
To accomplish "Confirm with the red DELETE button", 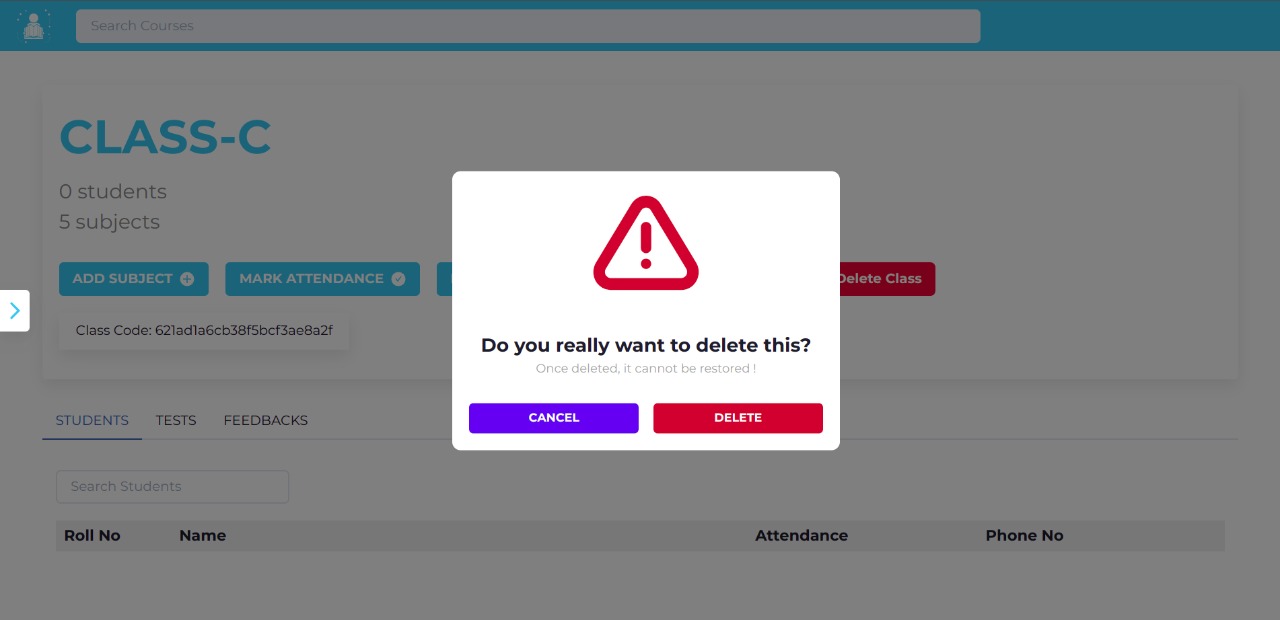I will pyautogui.click(x=738, y=418).
